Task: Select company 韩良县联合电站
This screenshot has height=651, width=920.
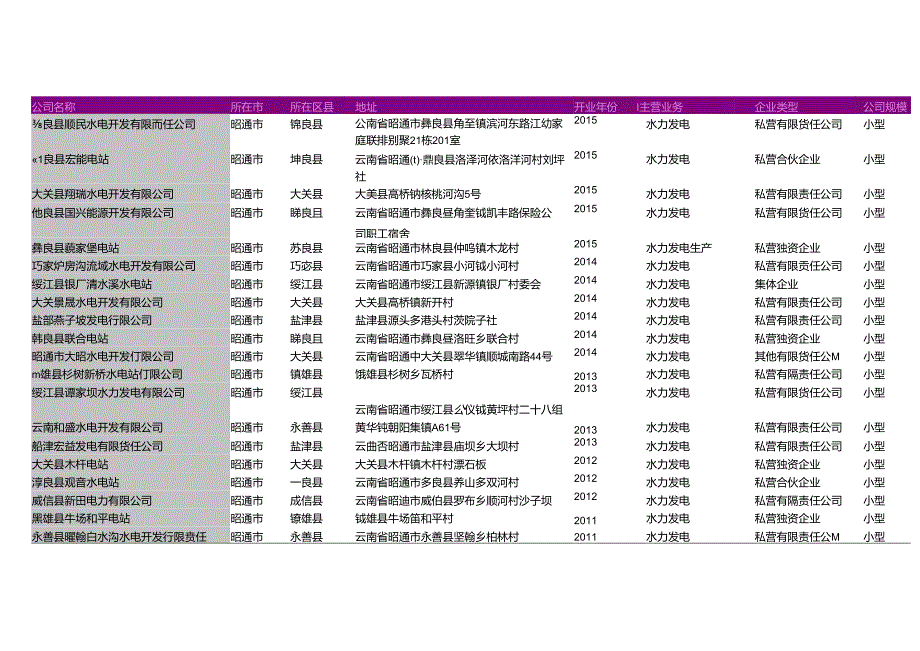Action: pos(70,338)
